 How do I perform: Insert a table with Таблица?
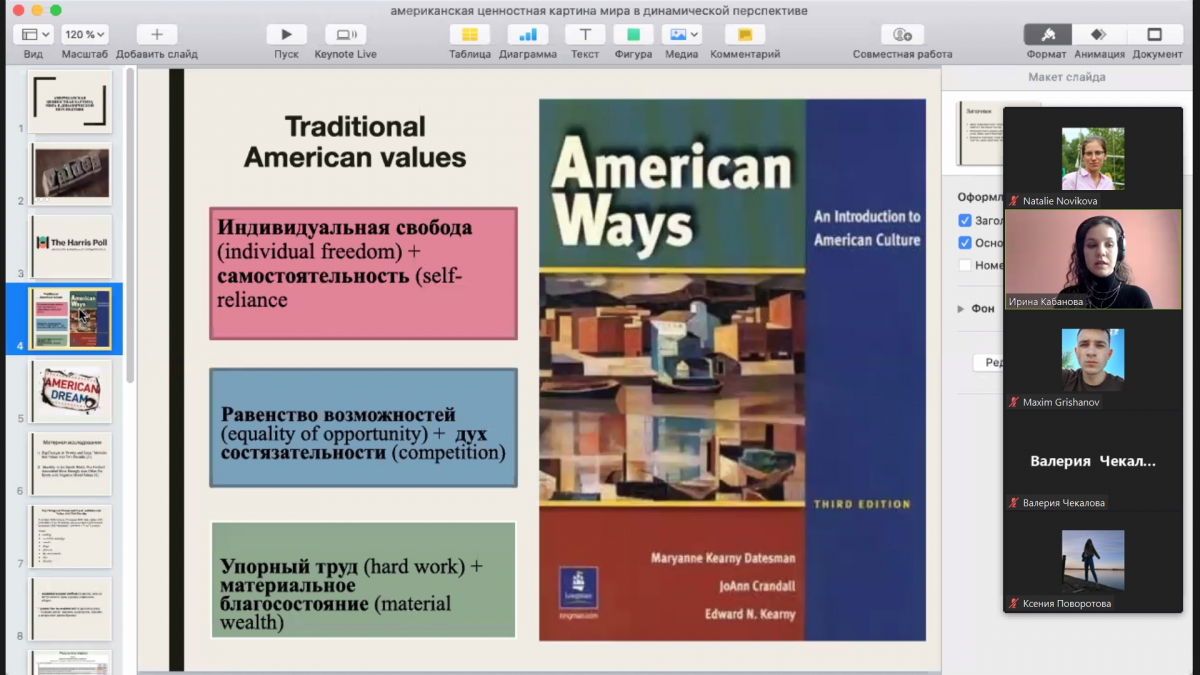click(469, 35)
